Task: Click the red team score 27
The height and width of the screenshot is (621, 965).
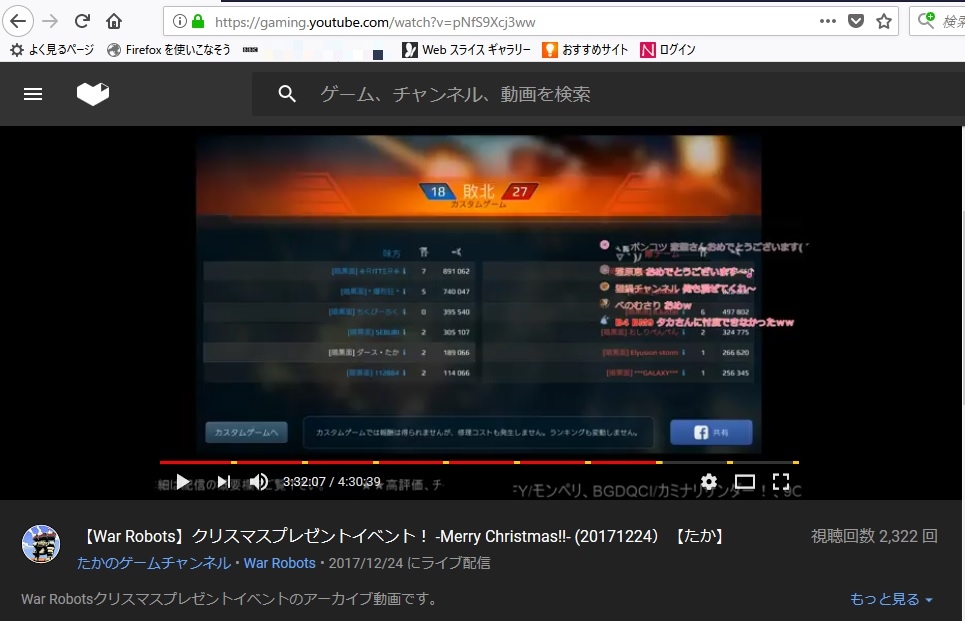Action: (520, 191)
